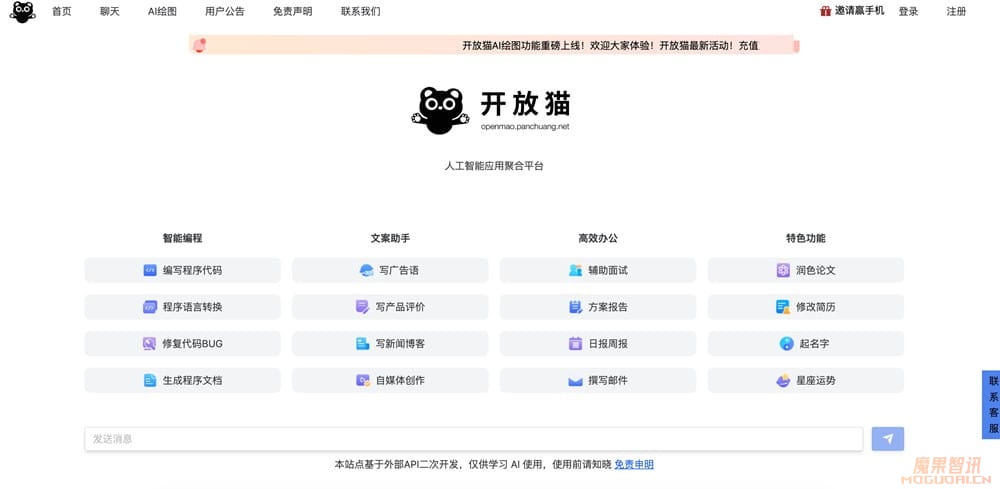Select the 润色论文 button

(806, 270)
